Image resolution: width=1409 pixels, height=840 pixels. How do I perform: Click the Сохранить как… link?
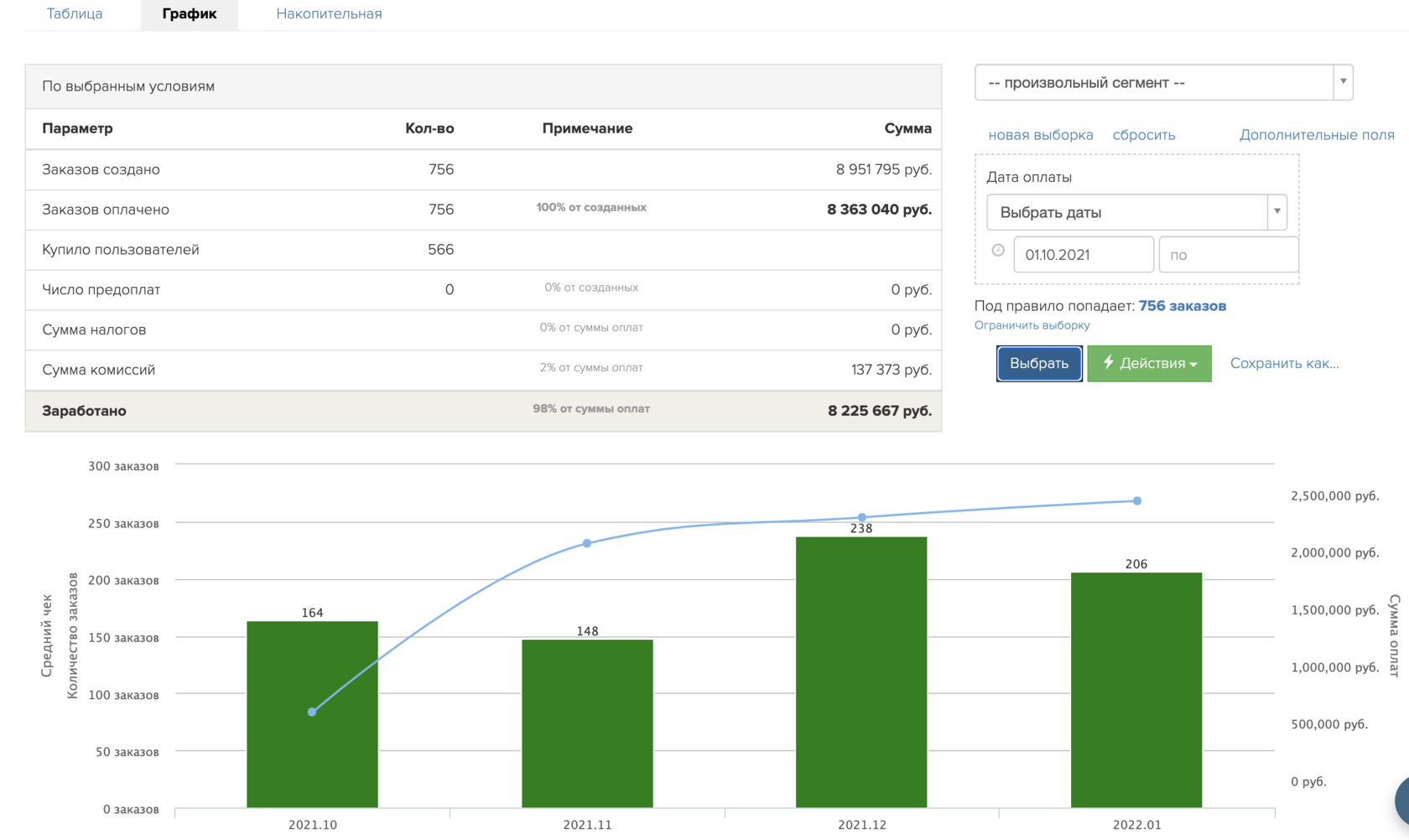click(x=1284, y=364)
